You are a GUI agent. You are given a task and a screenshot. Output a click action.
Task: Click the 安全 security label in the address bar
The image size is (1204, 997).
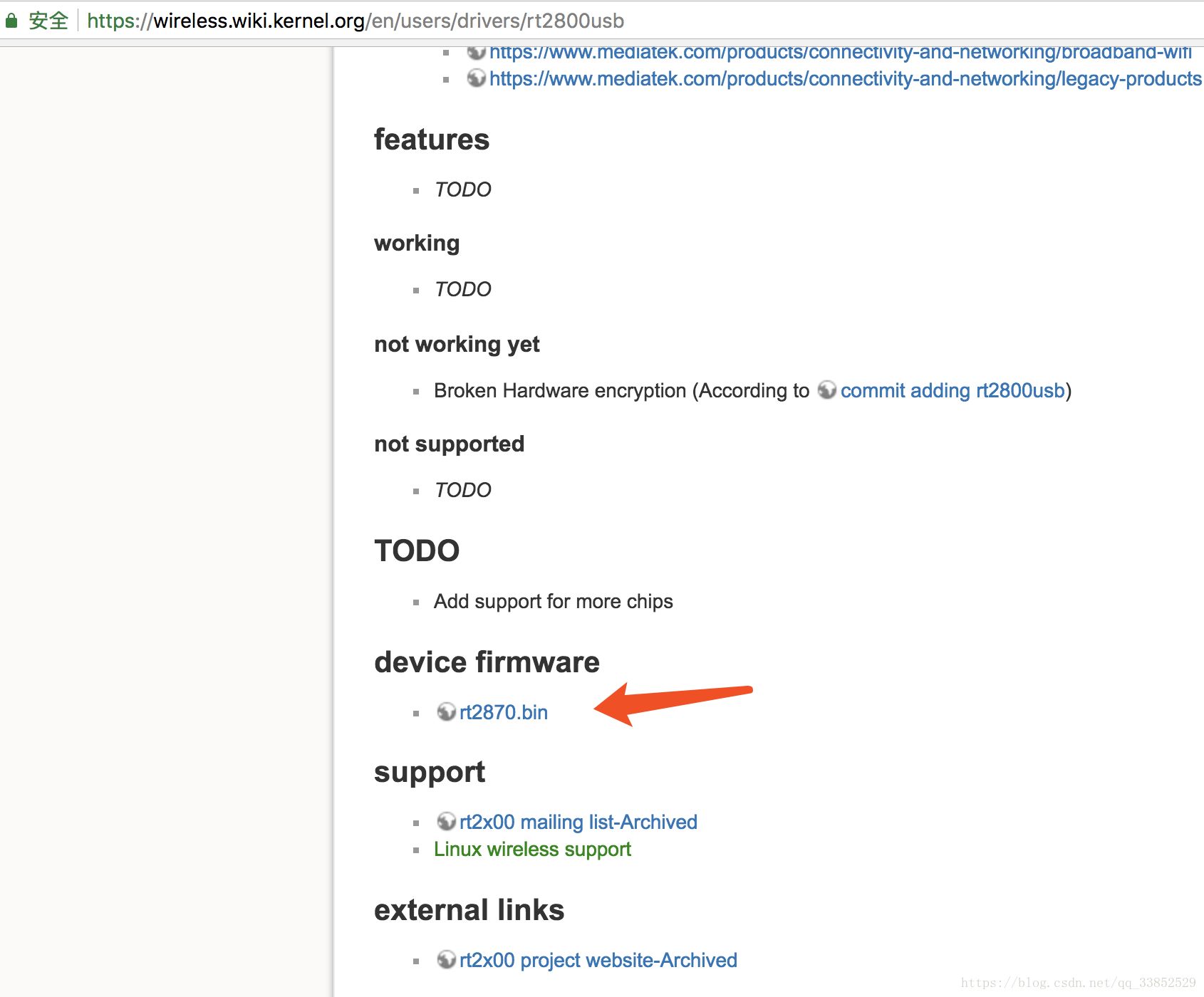[x=47, y=21]
